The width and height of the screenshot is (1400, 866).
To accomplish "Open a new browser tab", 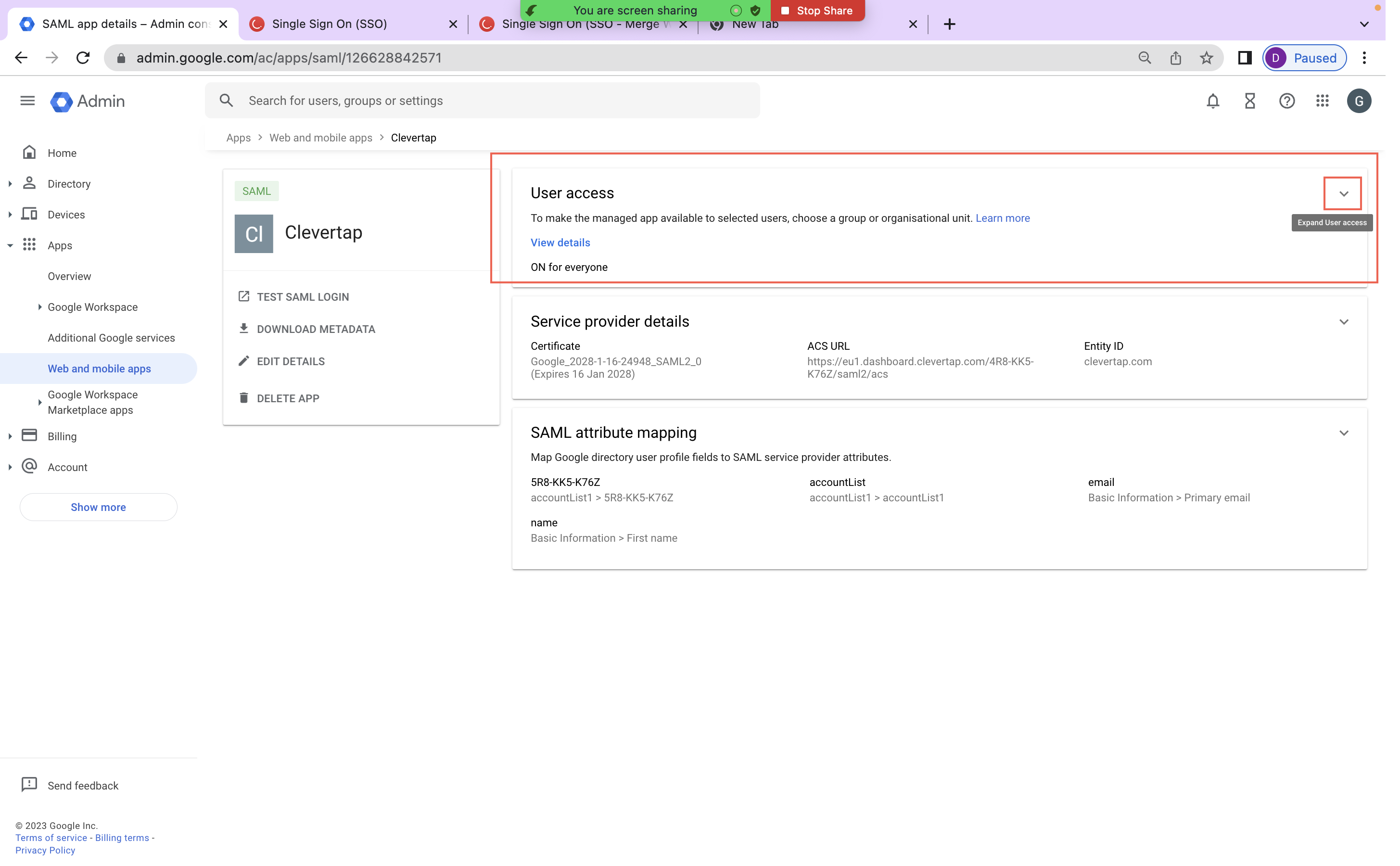I will [x=949, y=24].
